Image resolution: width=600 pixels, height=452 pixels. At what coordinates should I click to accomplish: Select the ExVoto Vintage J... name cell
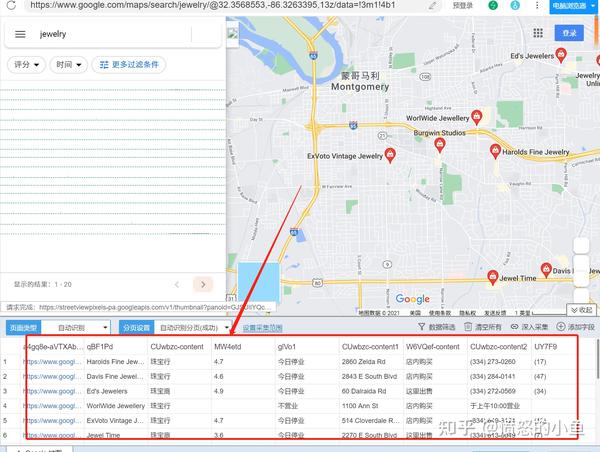115,421
